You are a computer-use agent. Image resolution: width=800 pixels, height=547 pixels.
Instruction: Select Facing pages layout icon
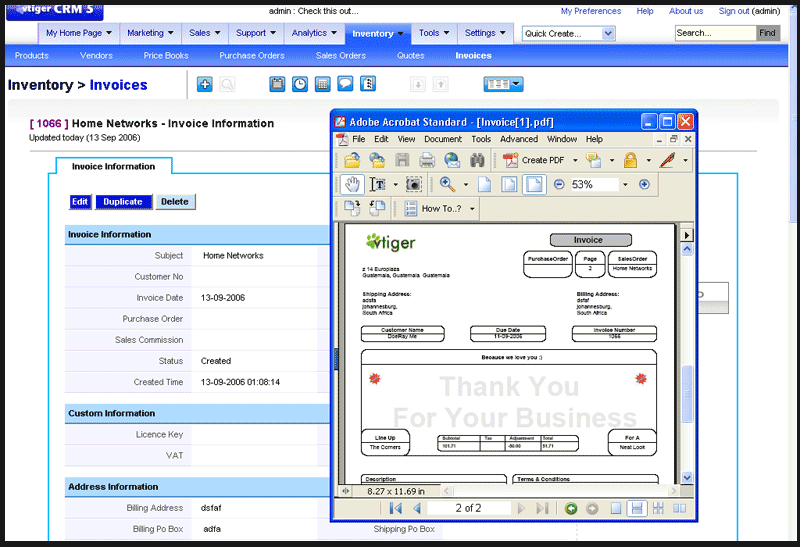tap(680, 508)
